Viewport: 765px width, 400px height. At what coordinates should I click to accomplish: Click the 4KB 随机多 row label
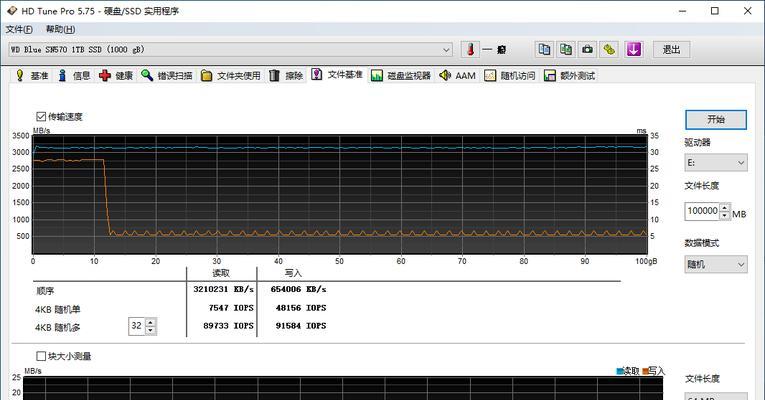coord(58,328)
